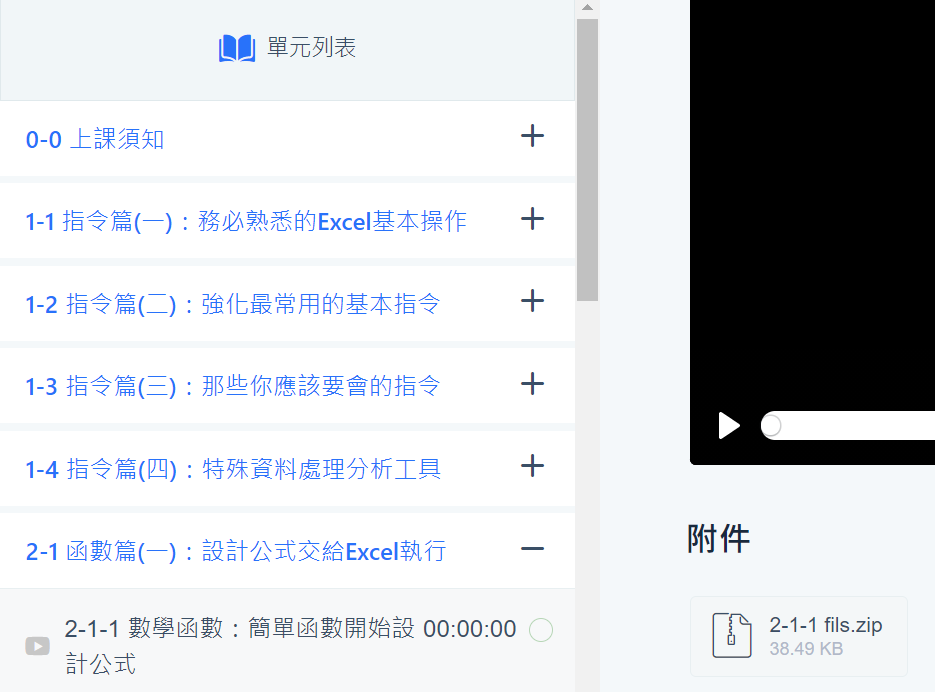Click the 附件 heading
This screenshot has height=692, width=935.
pyautogui.click(x=719, y=539)
